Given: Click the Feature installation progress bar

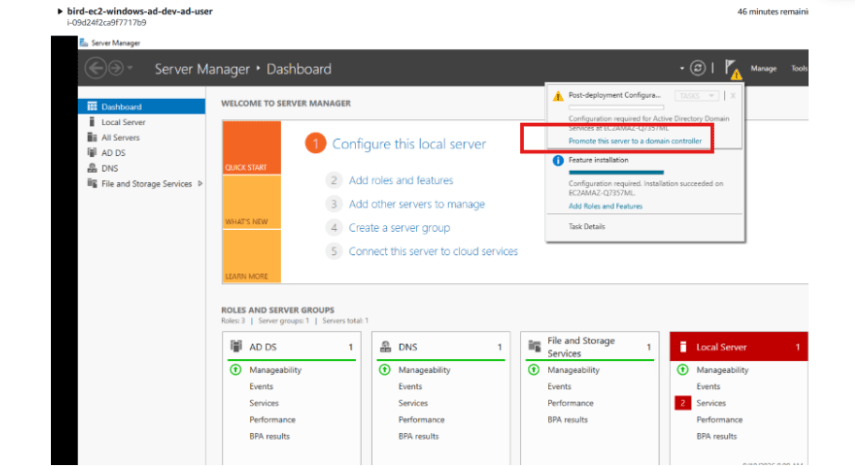Looking at the screenshot, I should pyautogui.click(x=616, y=172).
